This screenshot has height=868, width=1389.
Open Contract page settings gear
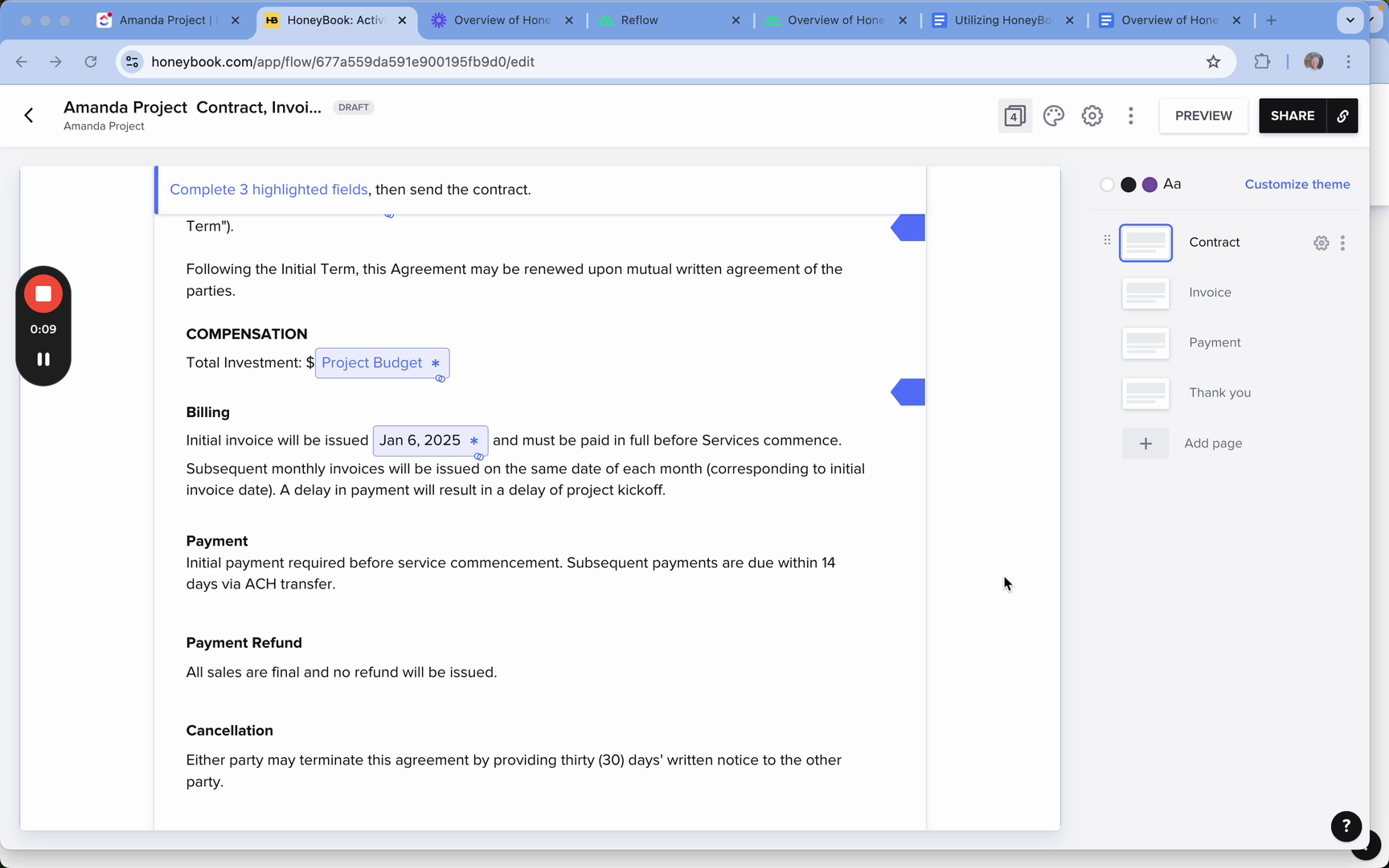1321,243
